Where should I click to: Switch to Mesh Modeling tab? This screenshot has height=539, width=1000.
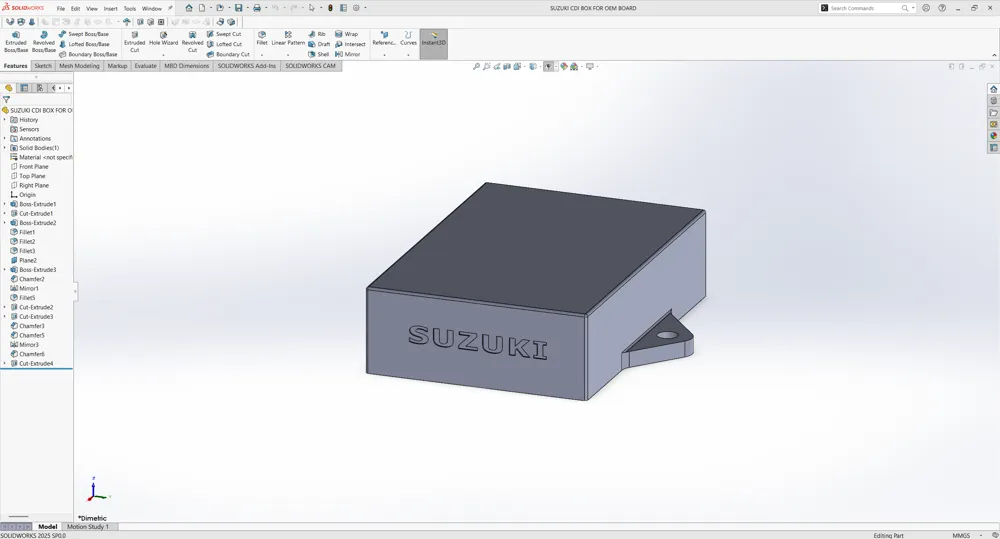point(79,66)
